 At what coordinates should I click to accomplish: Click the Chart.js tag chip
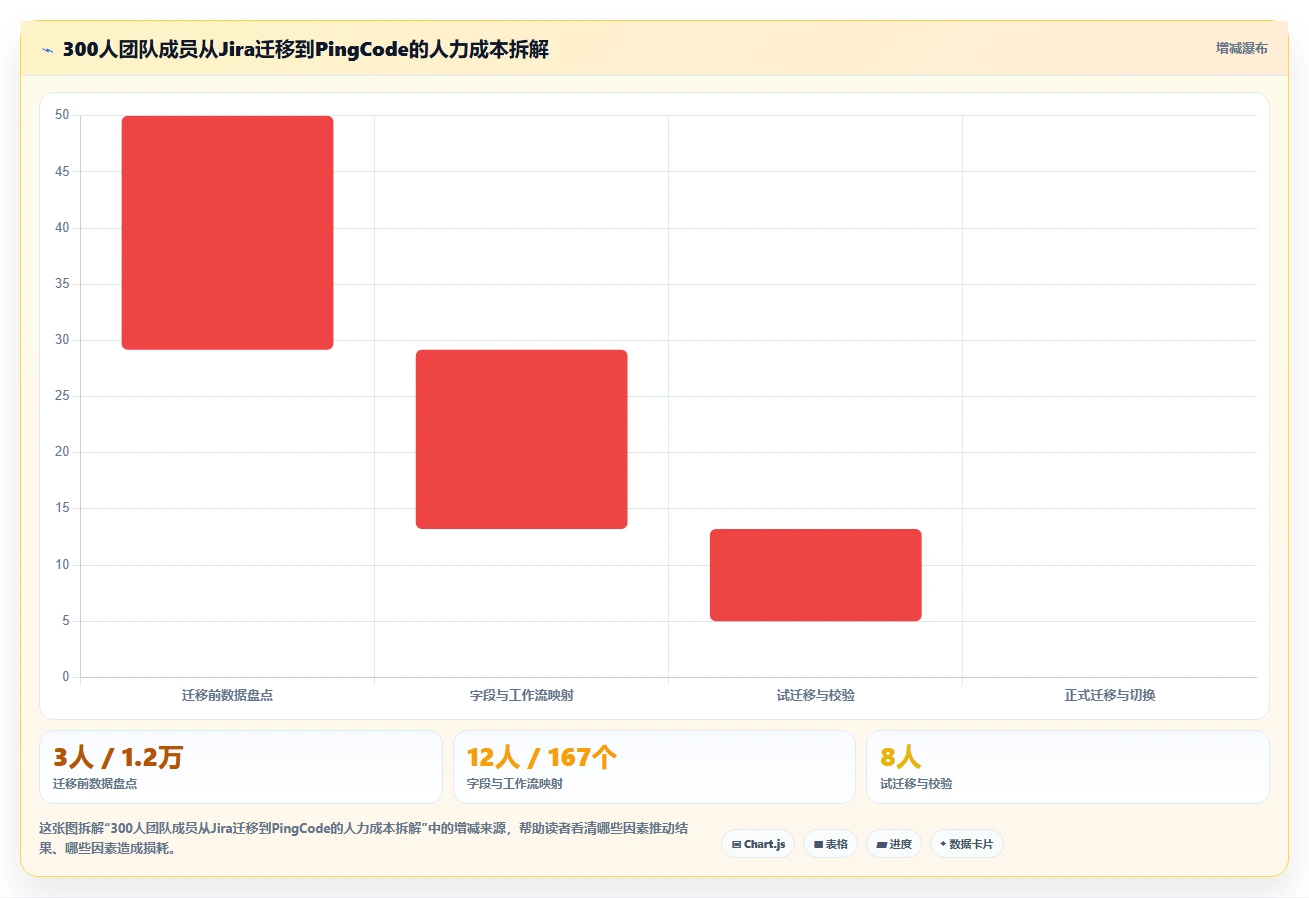pos(758,844)
